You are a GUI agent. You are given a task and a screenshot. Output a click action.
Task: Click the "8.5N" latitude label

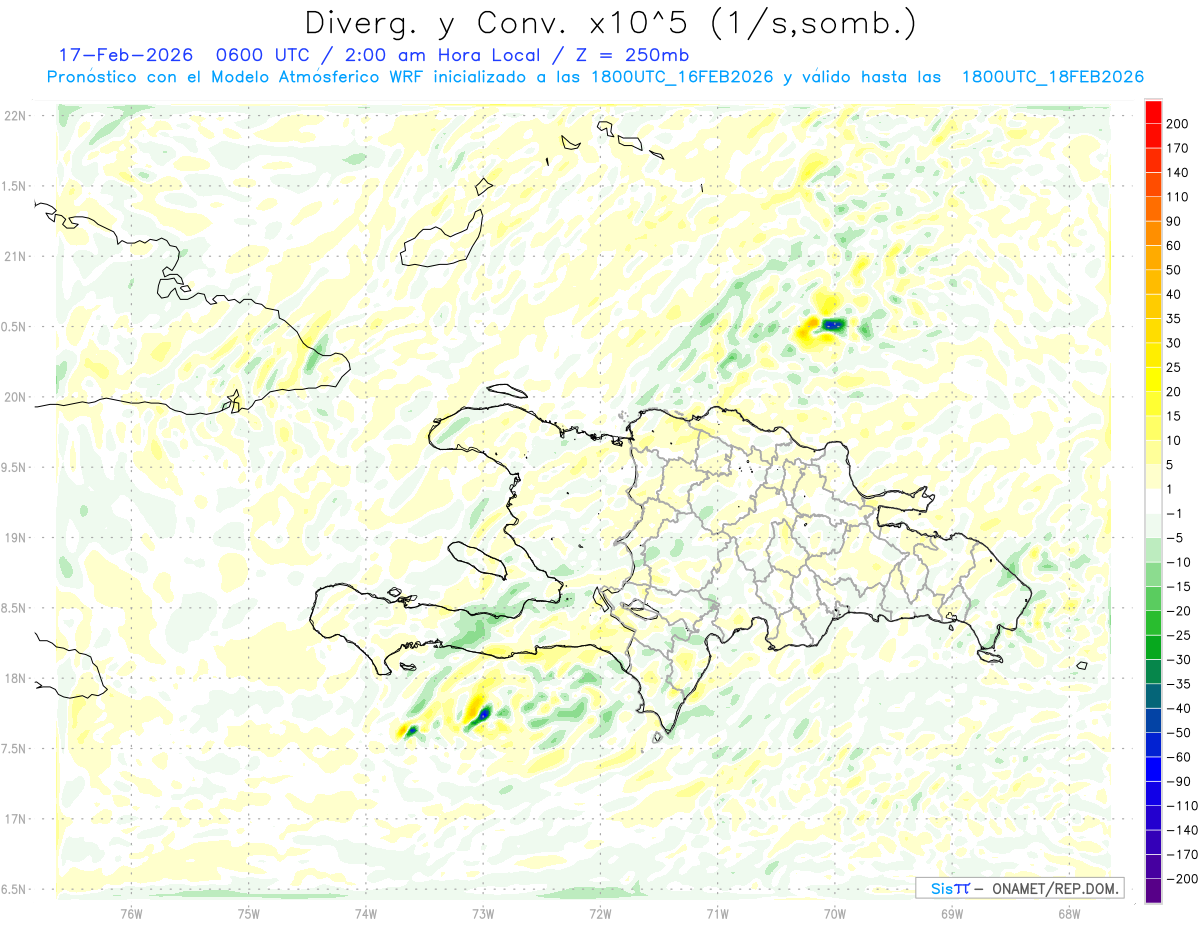click(15, 608)
